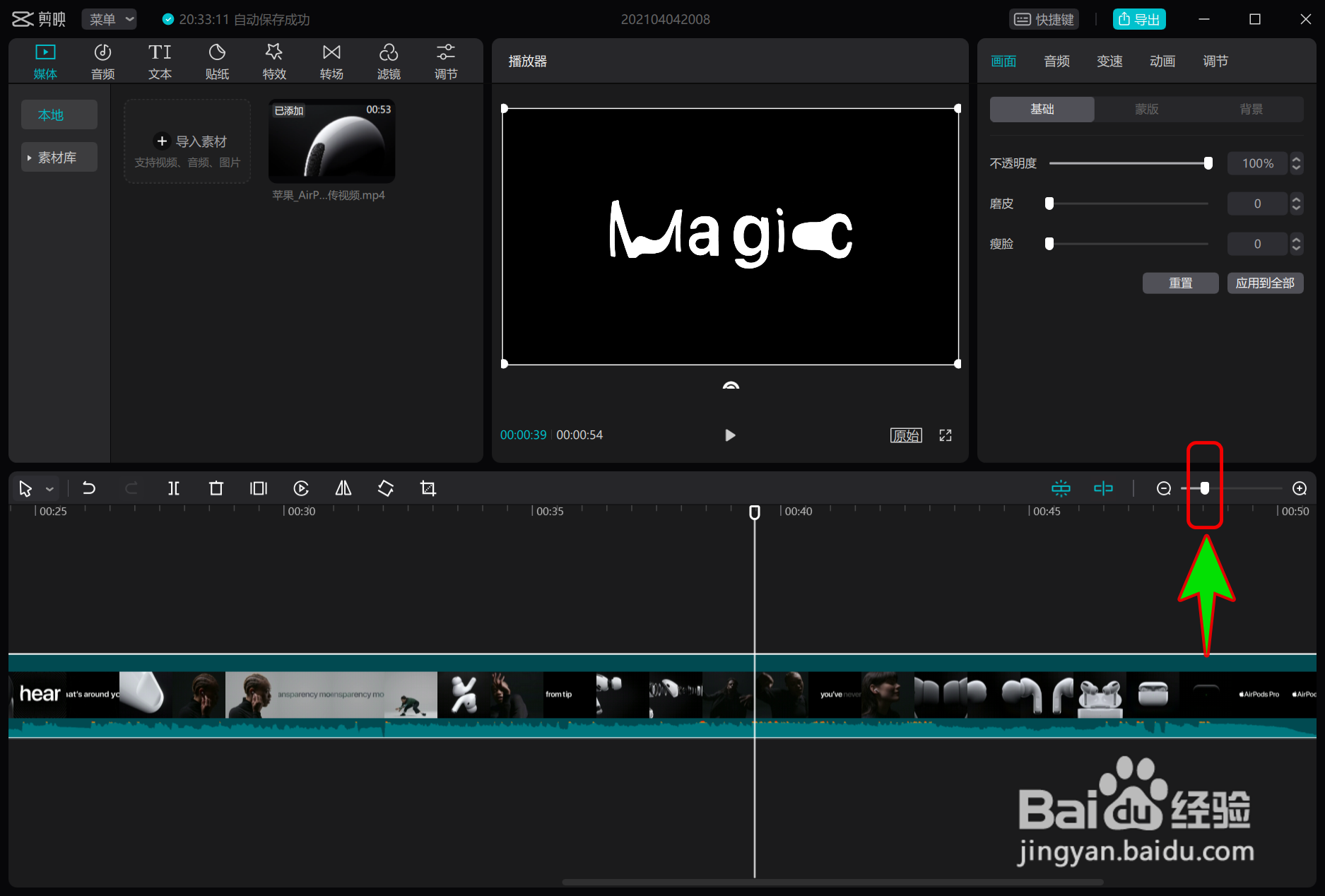
Task: Select the pointer selection tool
Action: [25, 488]
